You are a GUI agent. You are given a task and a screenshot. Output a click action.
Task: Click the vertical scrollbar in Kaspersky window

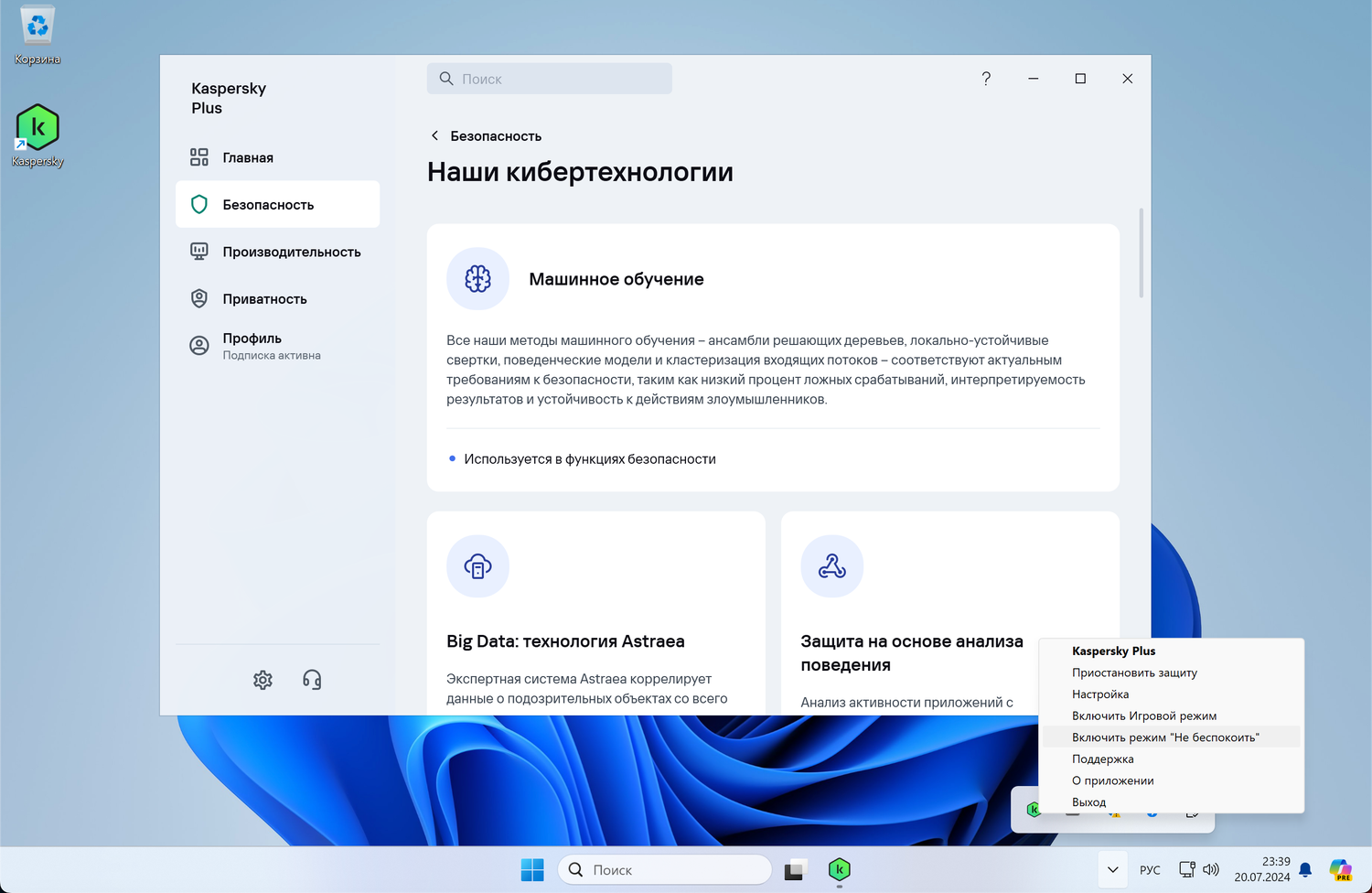1142,253
